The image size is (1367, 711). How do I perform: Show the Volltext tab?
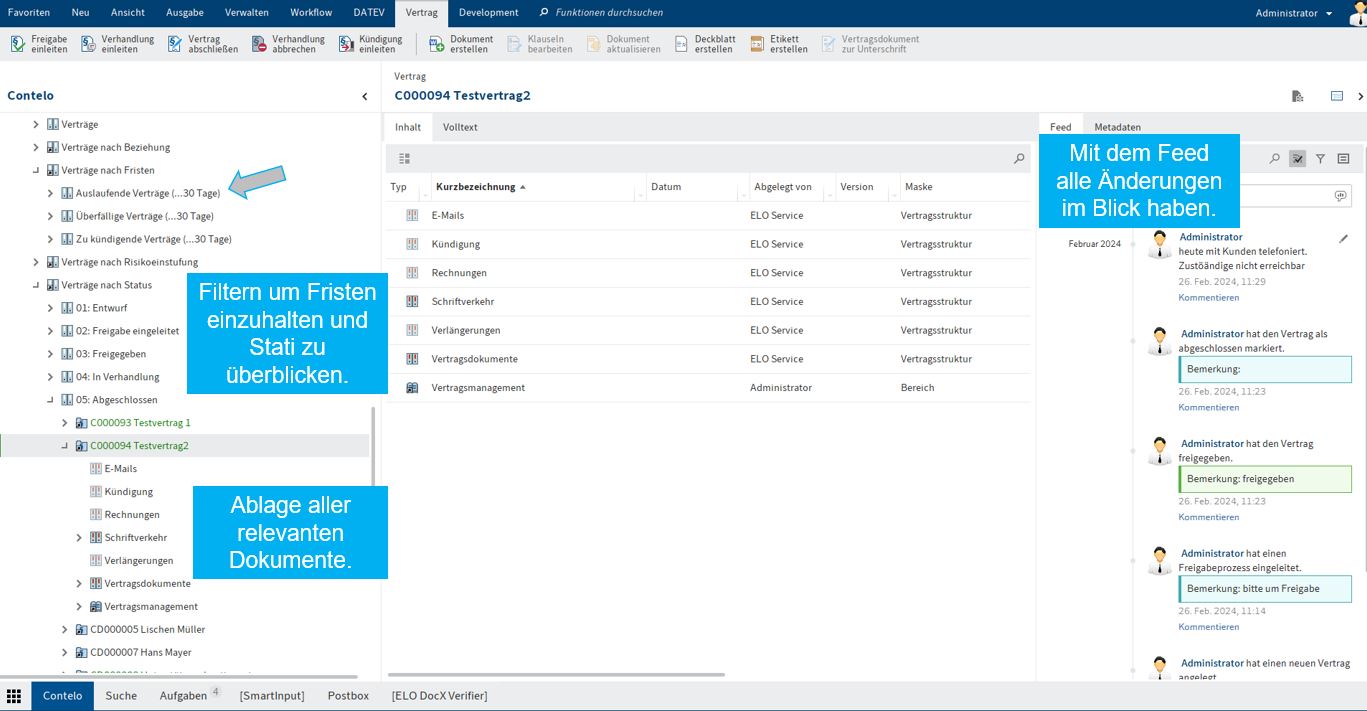[460, 127]
